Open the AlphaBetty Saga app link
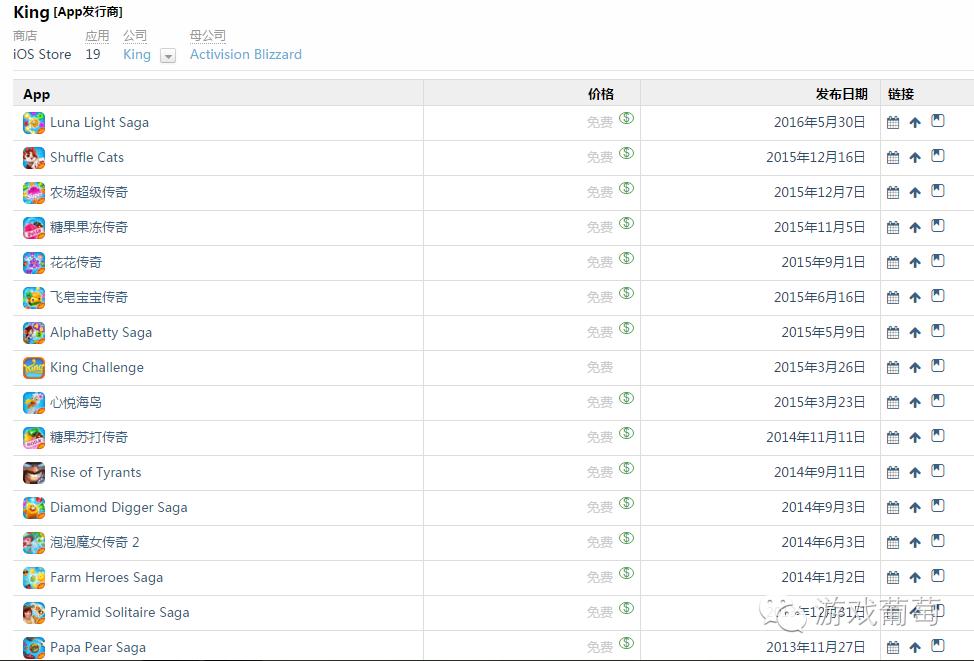 pos(101,332)
